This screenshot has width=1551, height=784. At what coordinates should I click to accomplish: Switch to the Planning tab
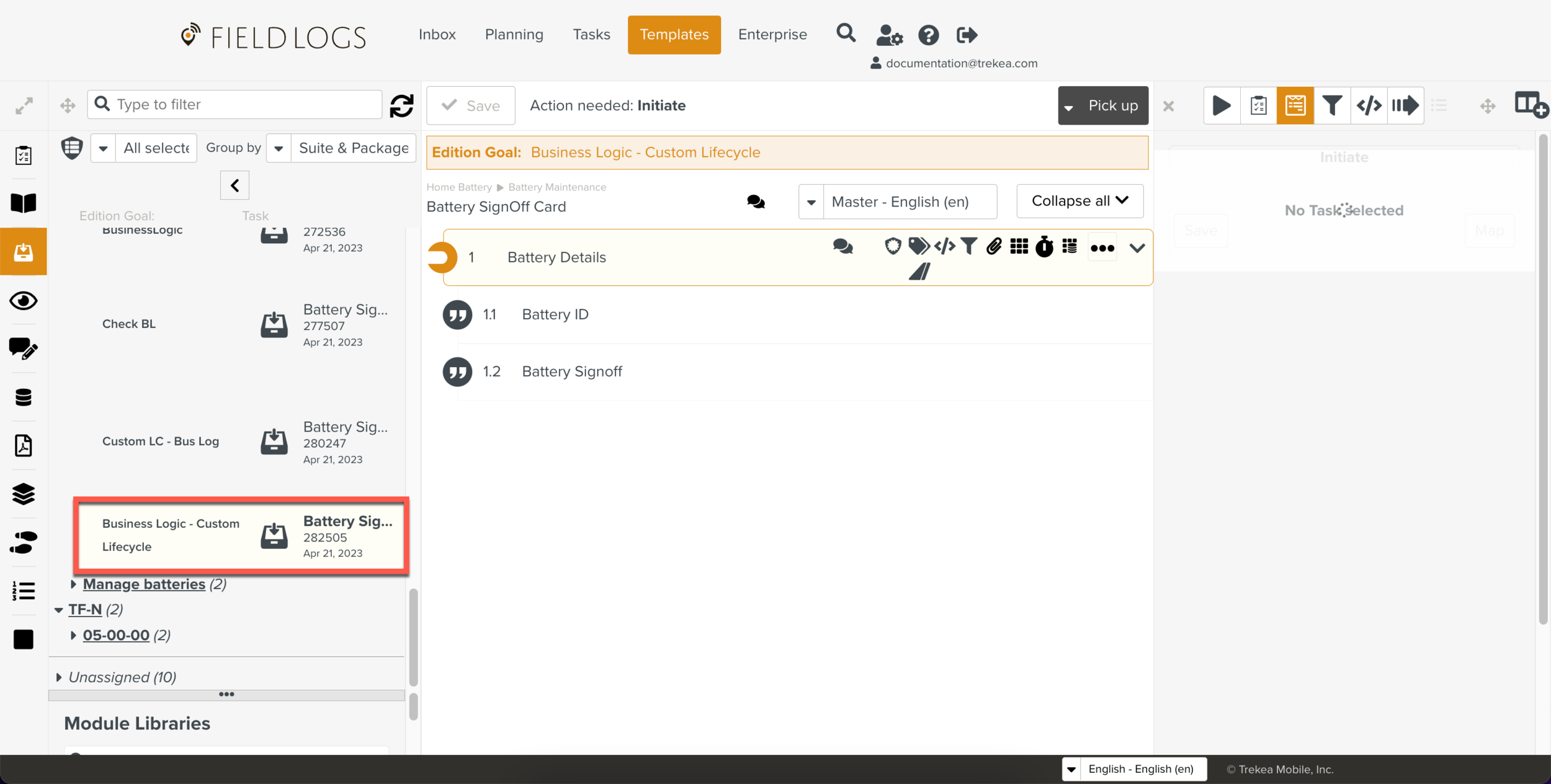click(x=514, y=35)
